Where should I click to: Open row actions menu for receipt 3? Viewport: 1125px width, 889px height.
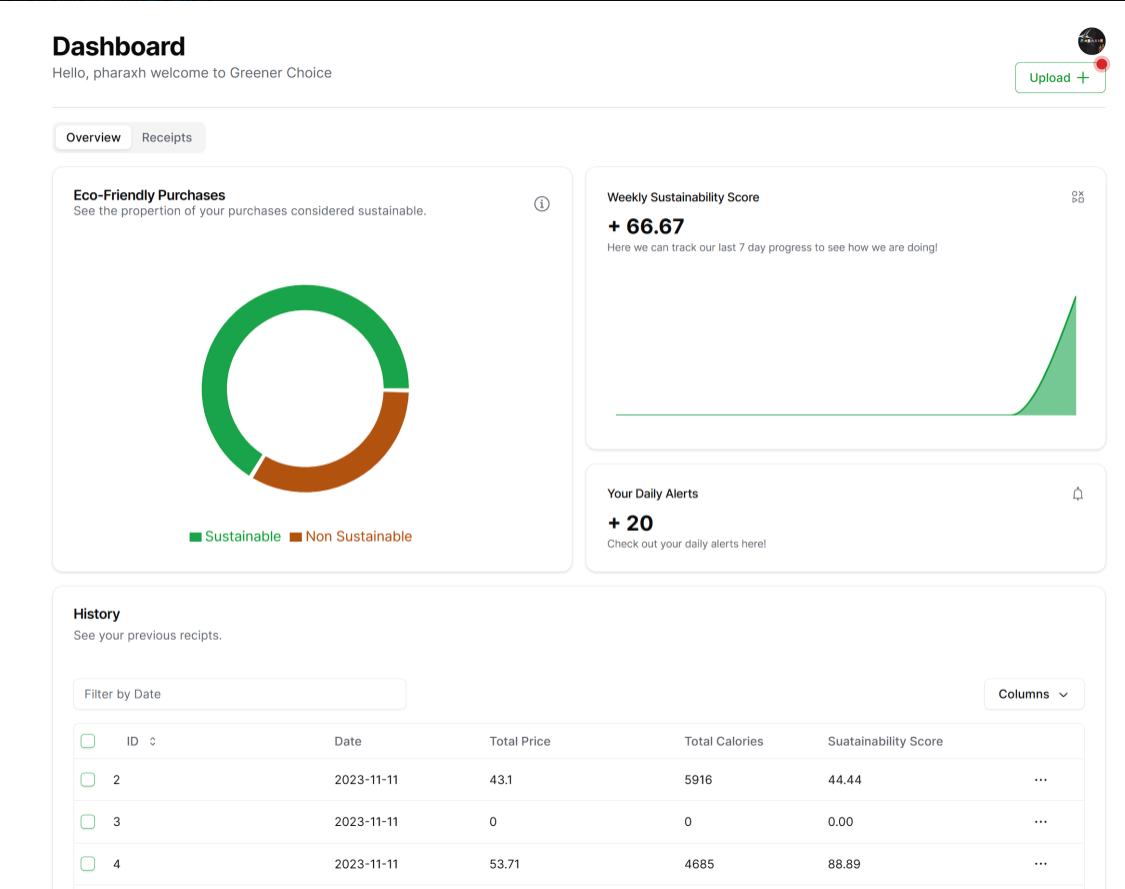click(1040, 822)
